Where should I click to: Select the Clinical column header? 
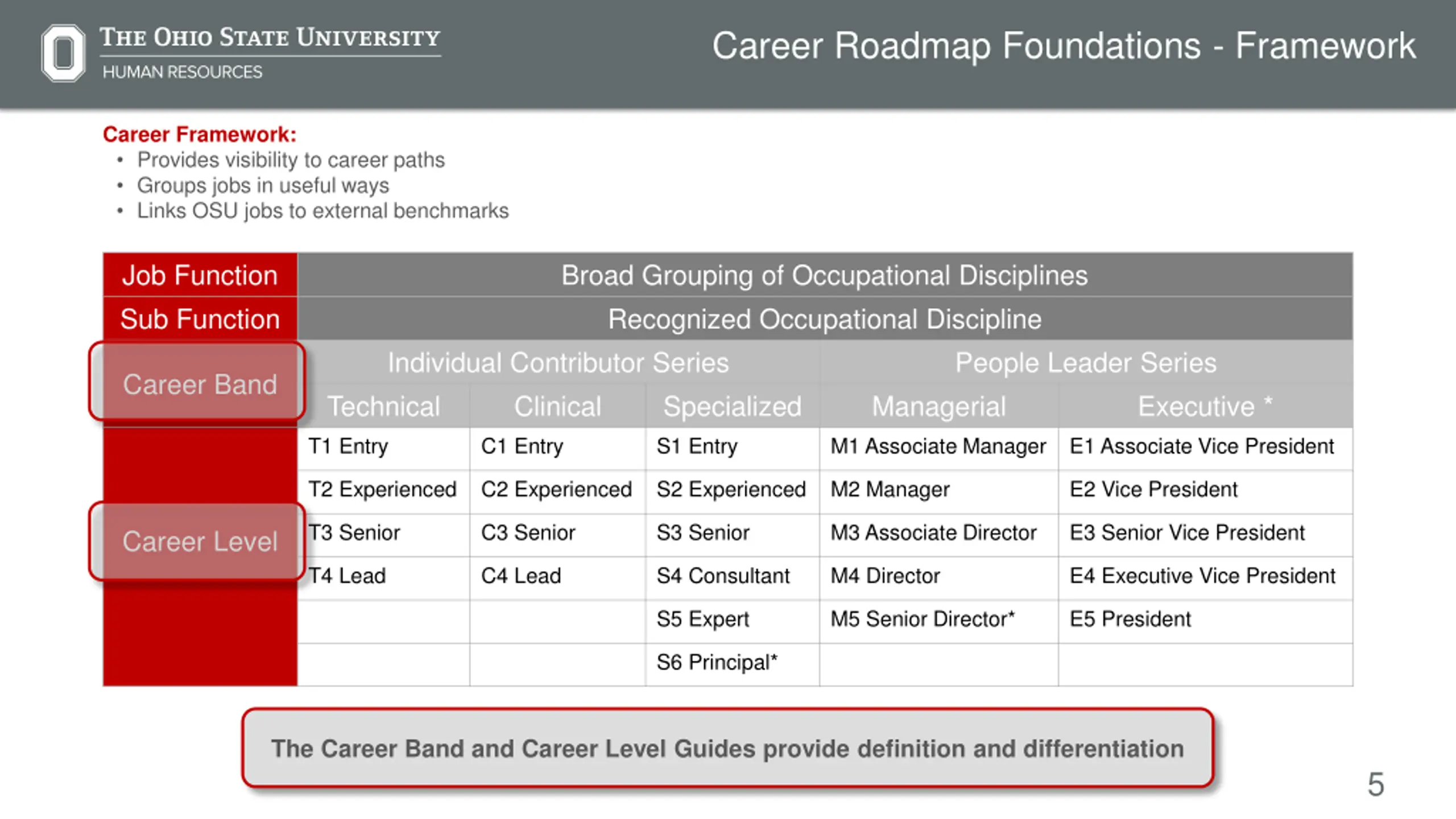coord(557,406)
